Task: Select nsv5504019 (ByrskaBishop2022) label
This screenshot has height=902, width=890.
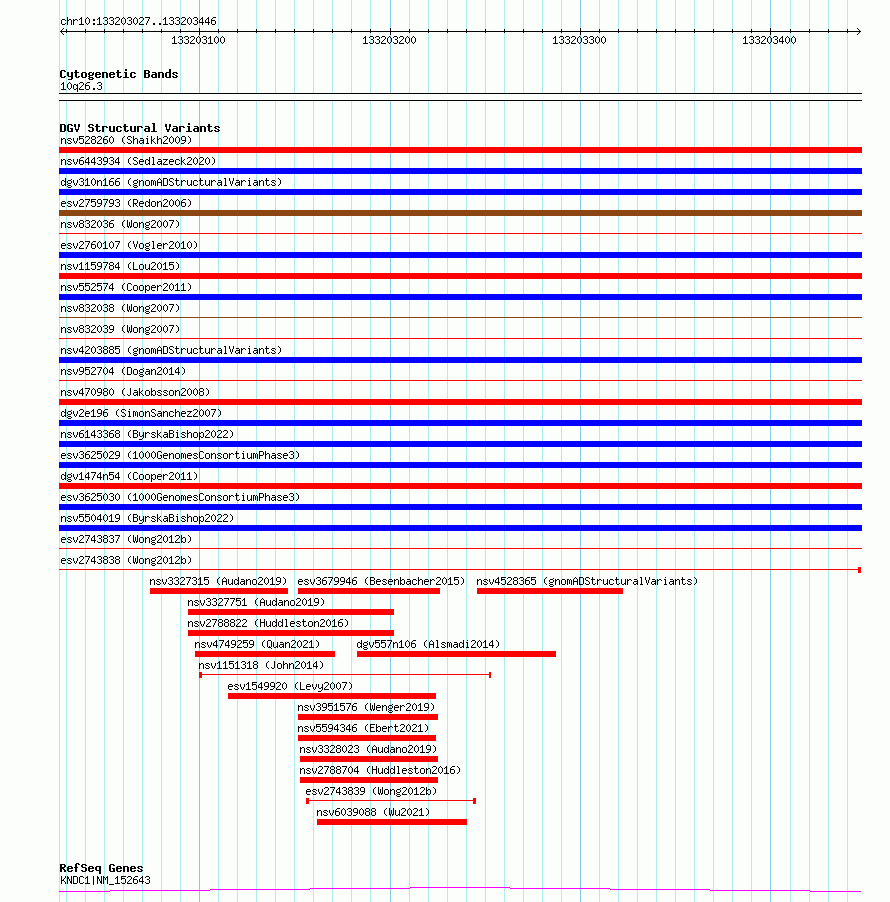Action: click(147, 518)
